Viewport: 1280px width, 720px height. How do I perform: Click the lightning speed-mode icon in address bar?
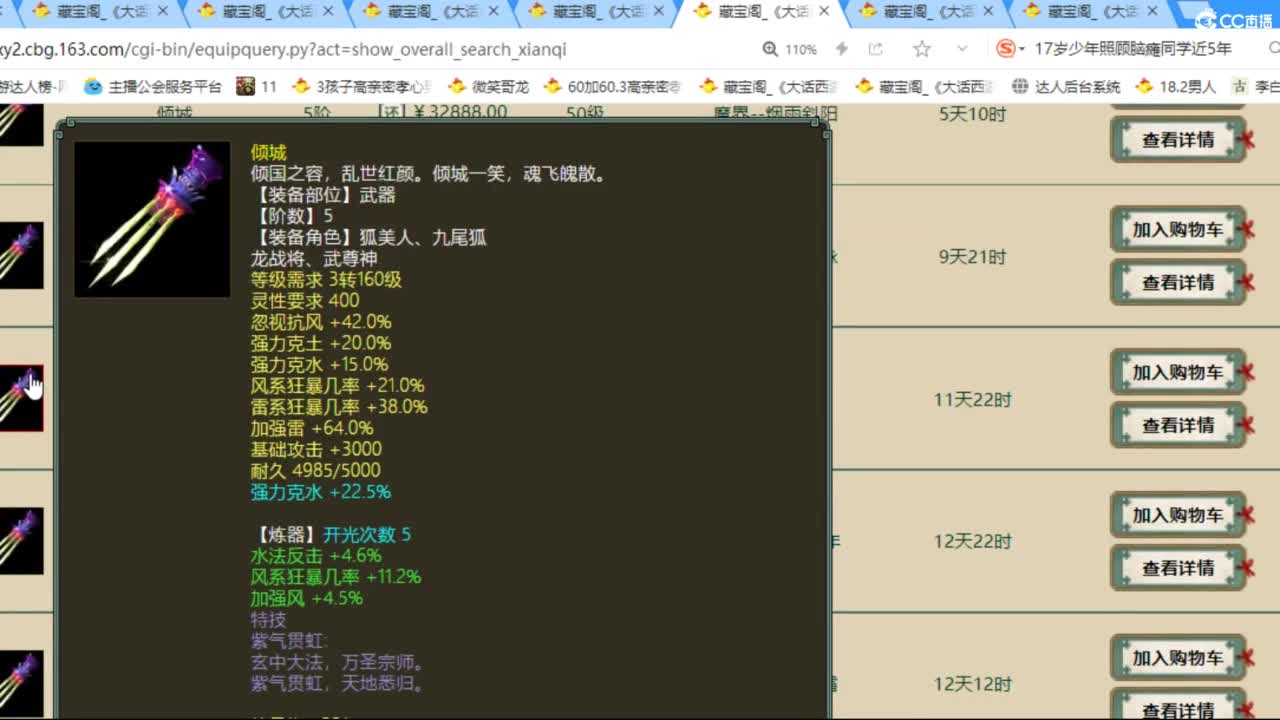click(x=842, y=49)
